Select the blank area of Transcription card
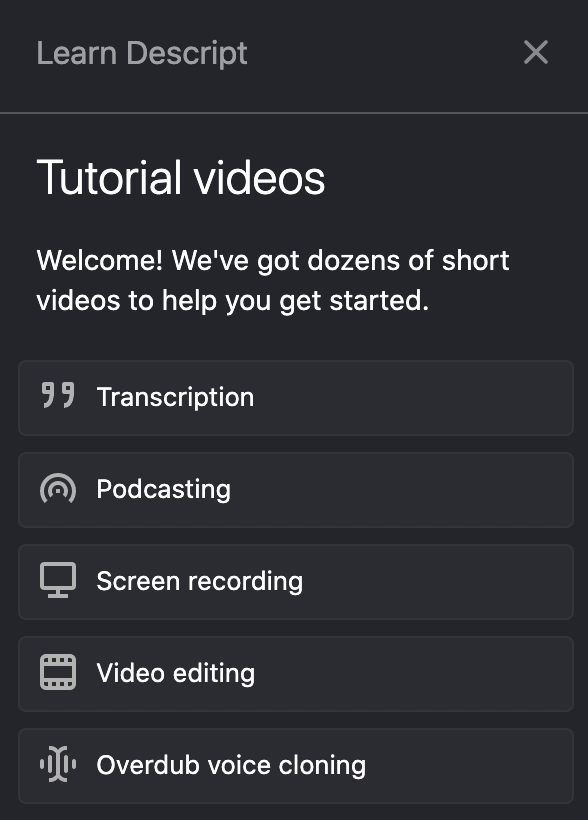 (413, 398)
